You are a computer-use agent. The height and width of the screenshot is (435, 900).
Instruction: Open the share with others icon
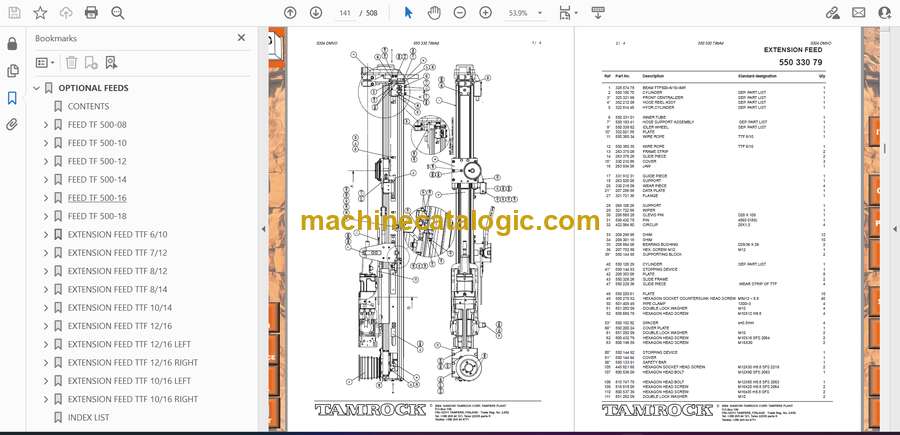(x=885, y=13)
